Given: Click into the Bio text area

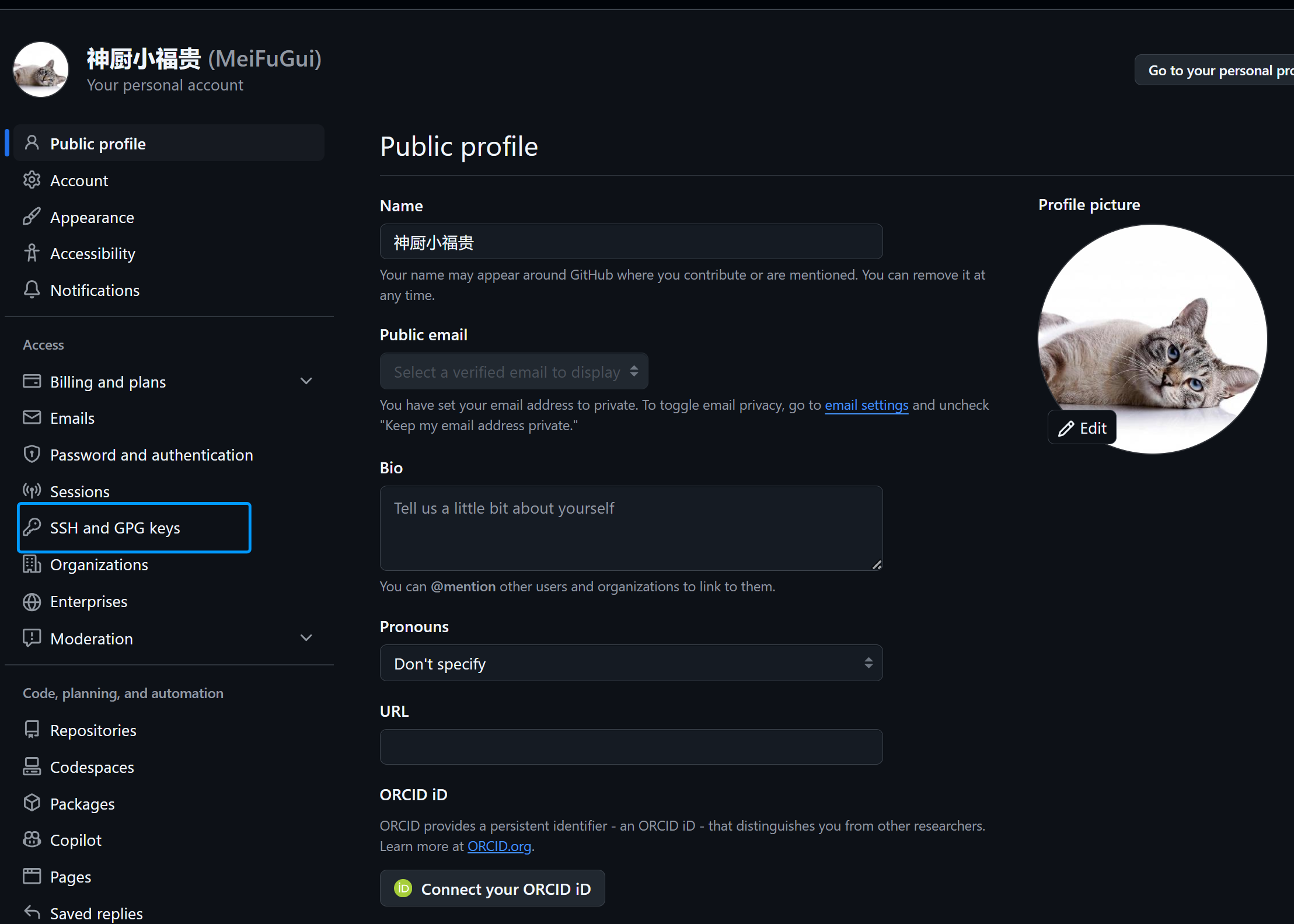Looking at the screenshot, I should coord(630,528).
